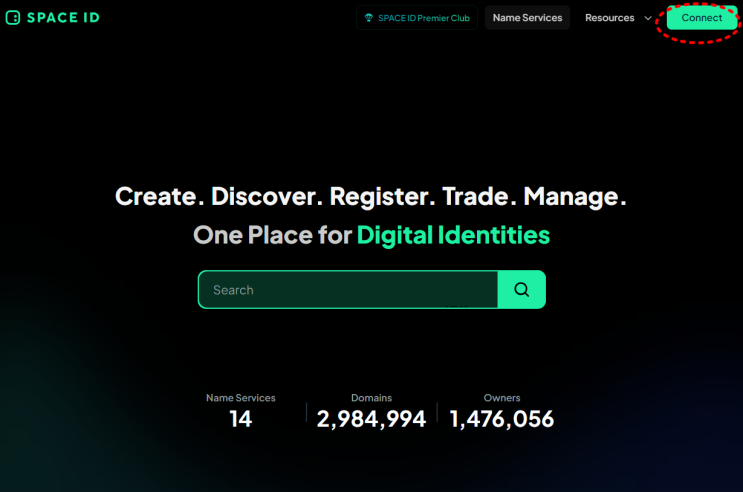Image resolution: width=743 pixels, height=492 pixels.
Task: Select the Name Services count 14
Action: [240, 419]
